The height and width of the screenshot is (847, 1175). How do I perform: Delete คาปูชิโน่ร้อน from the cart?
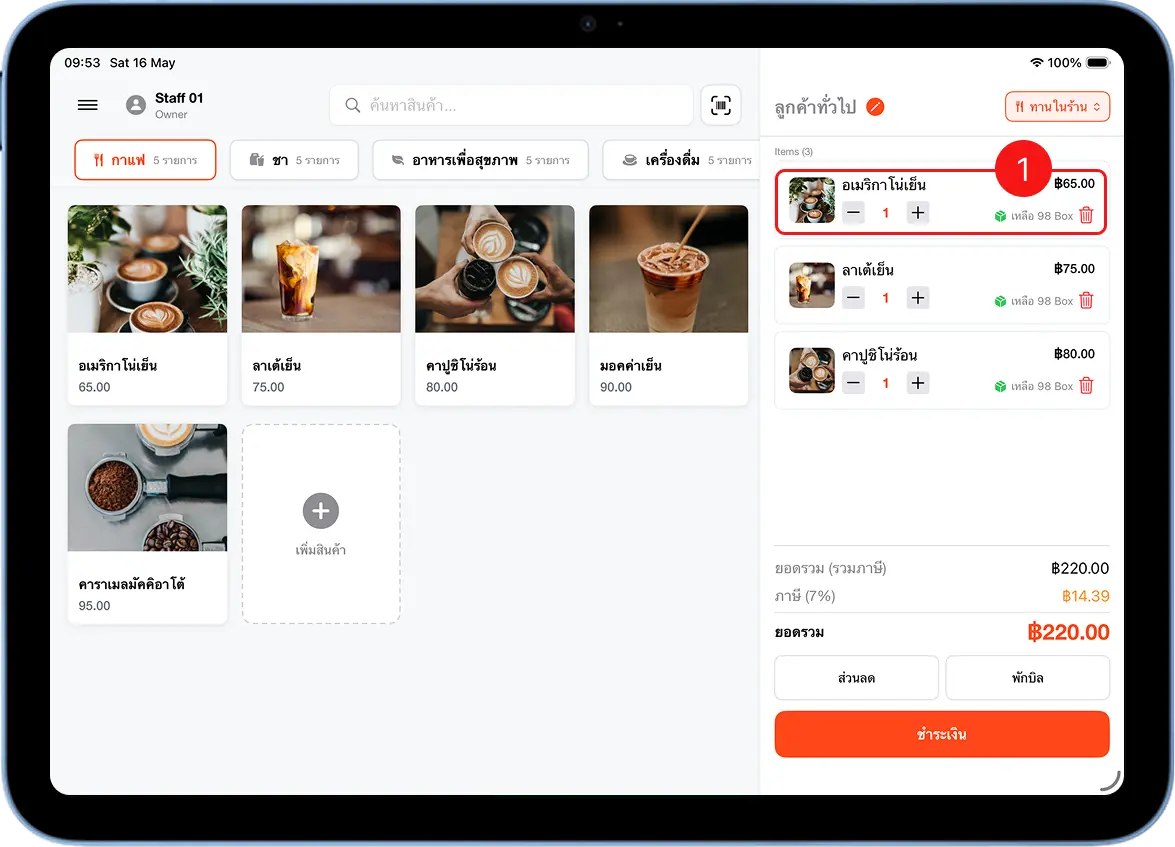click(1086, 386)
